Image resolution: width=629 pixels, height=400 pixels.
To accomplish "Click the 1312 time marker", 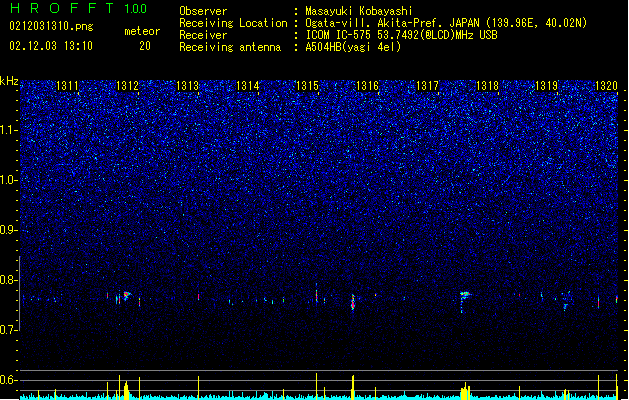I will click(127, 86).
